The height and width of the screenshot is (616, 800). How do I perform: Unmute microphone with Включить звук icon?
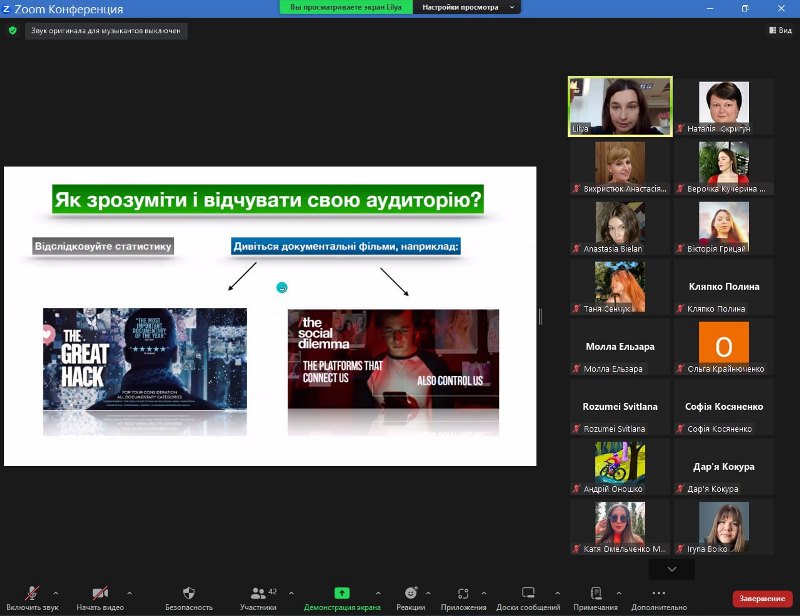click(33, 593)
